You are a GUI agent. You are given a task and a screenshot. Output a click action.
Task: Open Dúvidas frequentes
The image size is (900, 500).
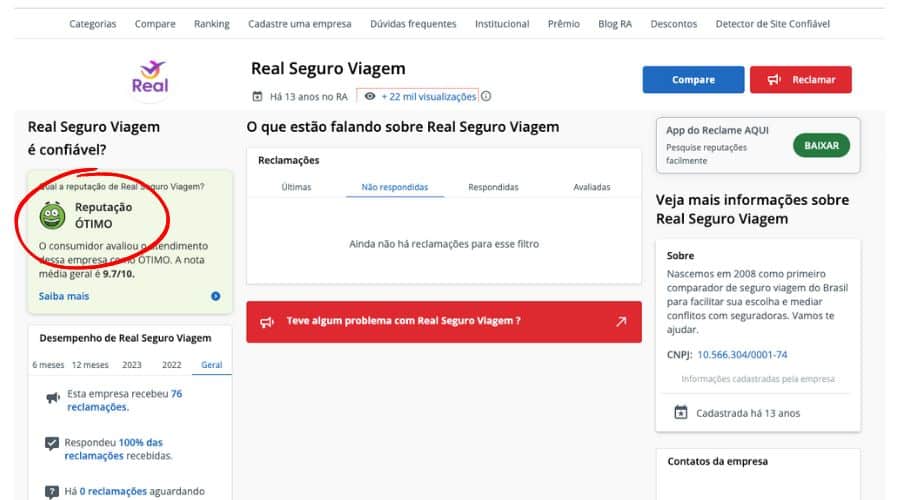click(x=413, y=24)
